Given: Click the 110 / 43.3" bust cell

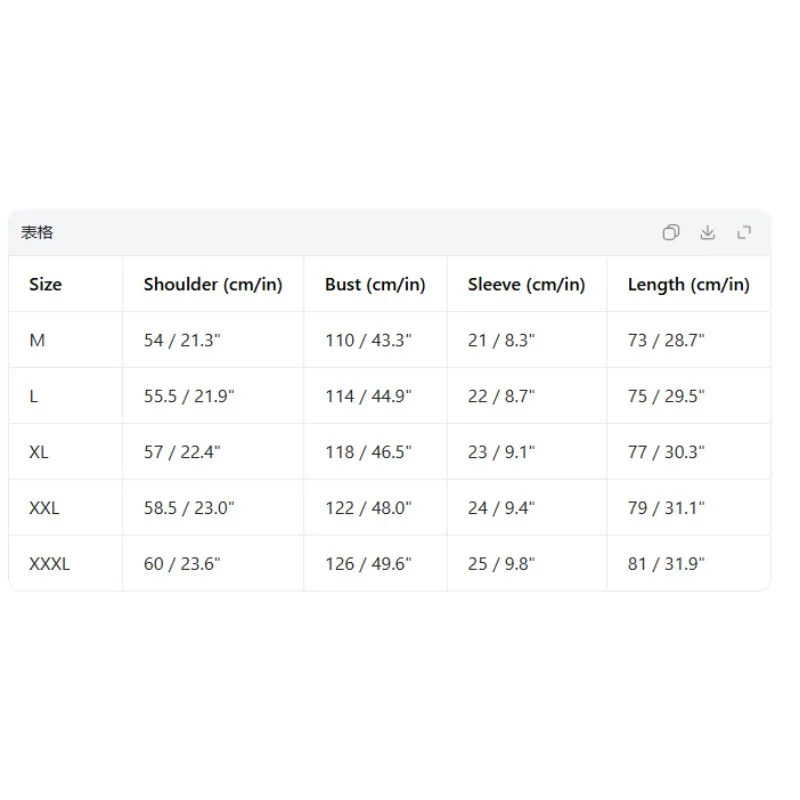Looking at the screenshot, I should coord(376,340).
